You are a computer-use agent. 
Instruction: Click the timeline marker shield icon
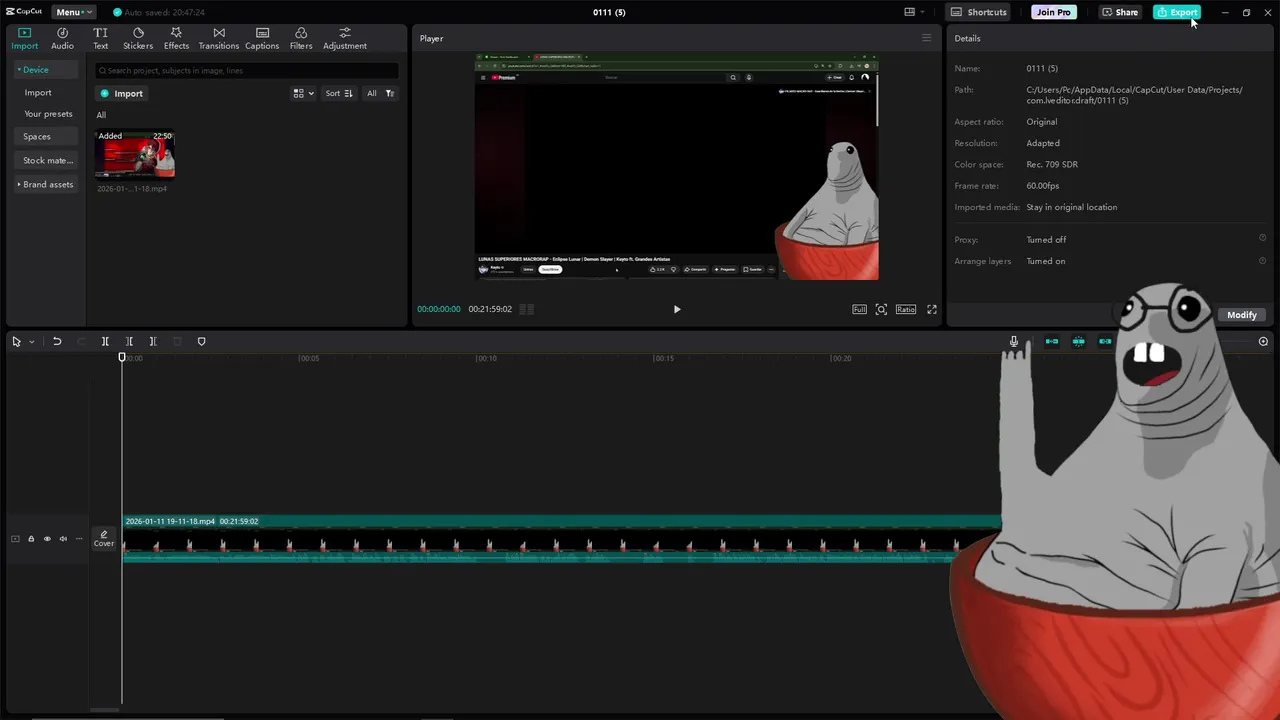pos(201,342)
